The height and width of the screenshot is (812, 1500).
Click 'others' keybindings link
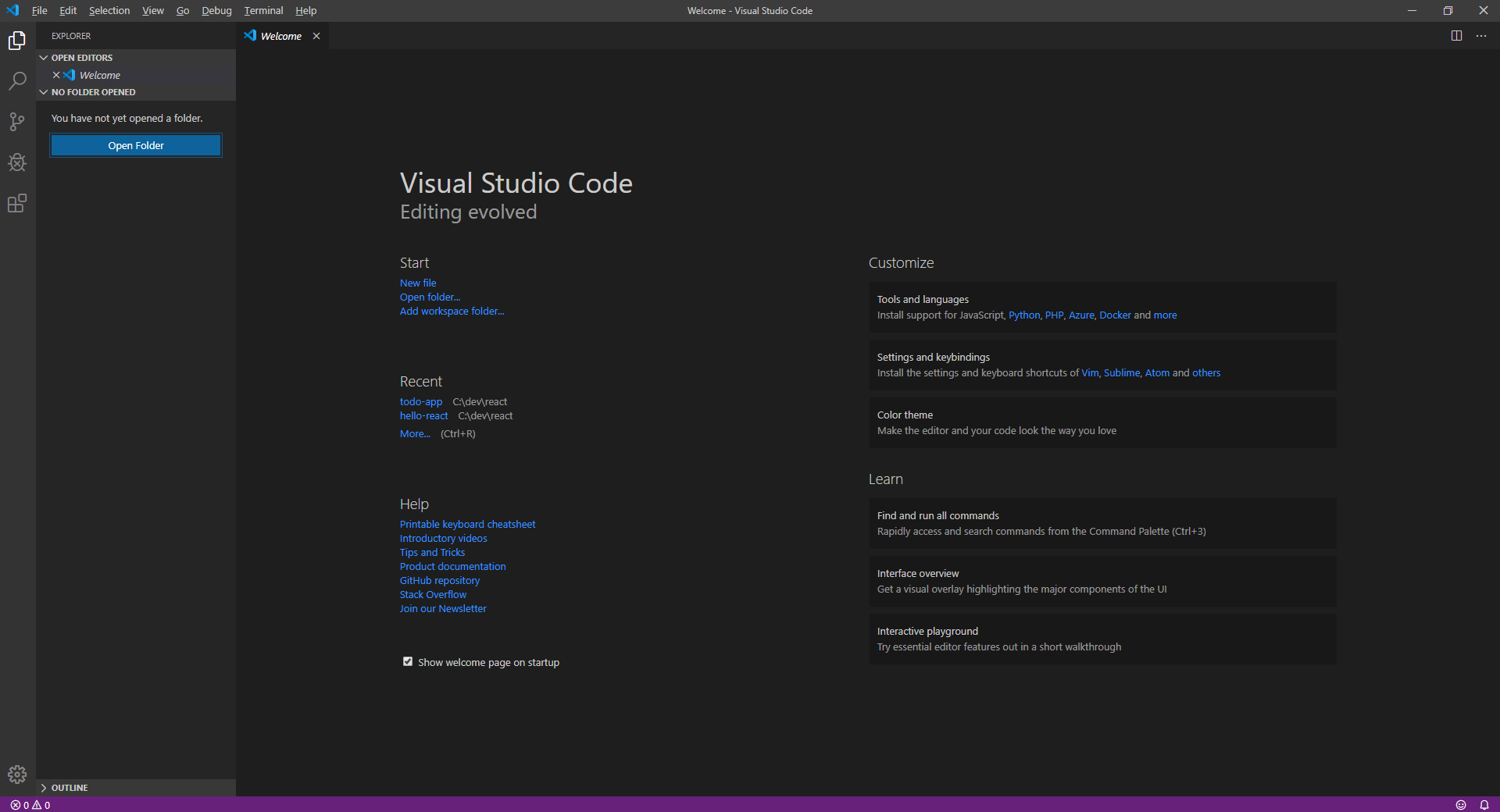[1206, 372]
